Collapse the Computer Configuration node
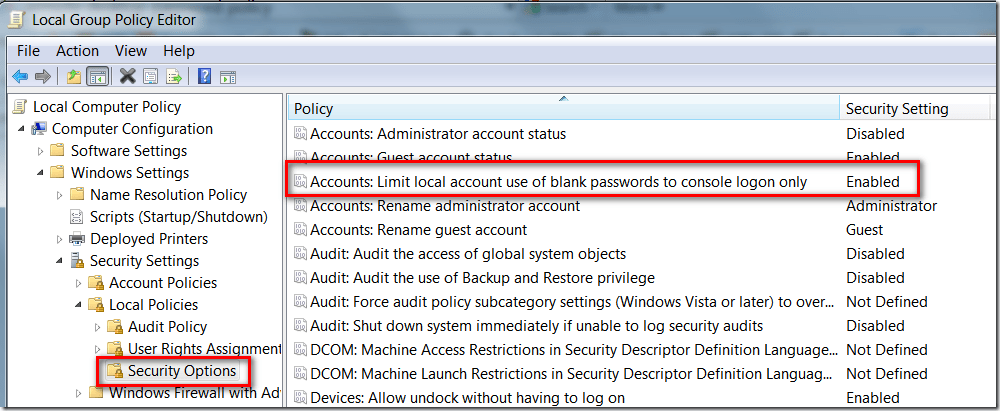This screenshot has width=1000, height=411. tap(22, 129)
